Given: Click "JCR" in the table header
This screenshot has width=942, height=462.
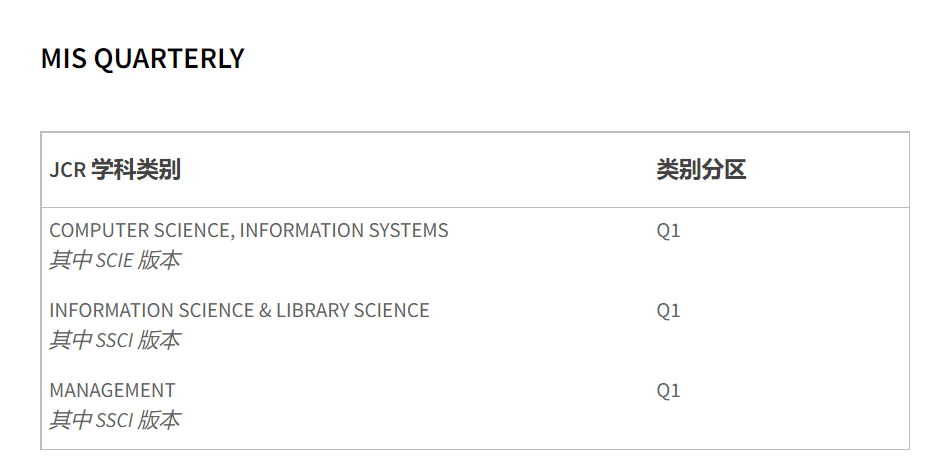Looking at the screenshot, I should 67,170.
